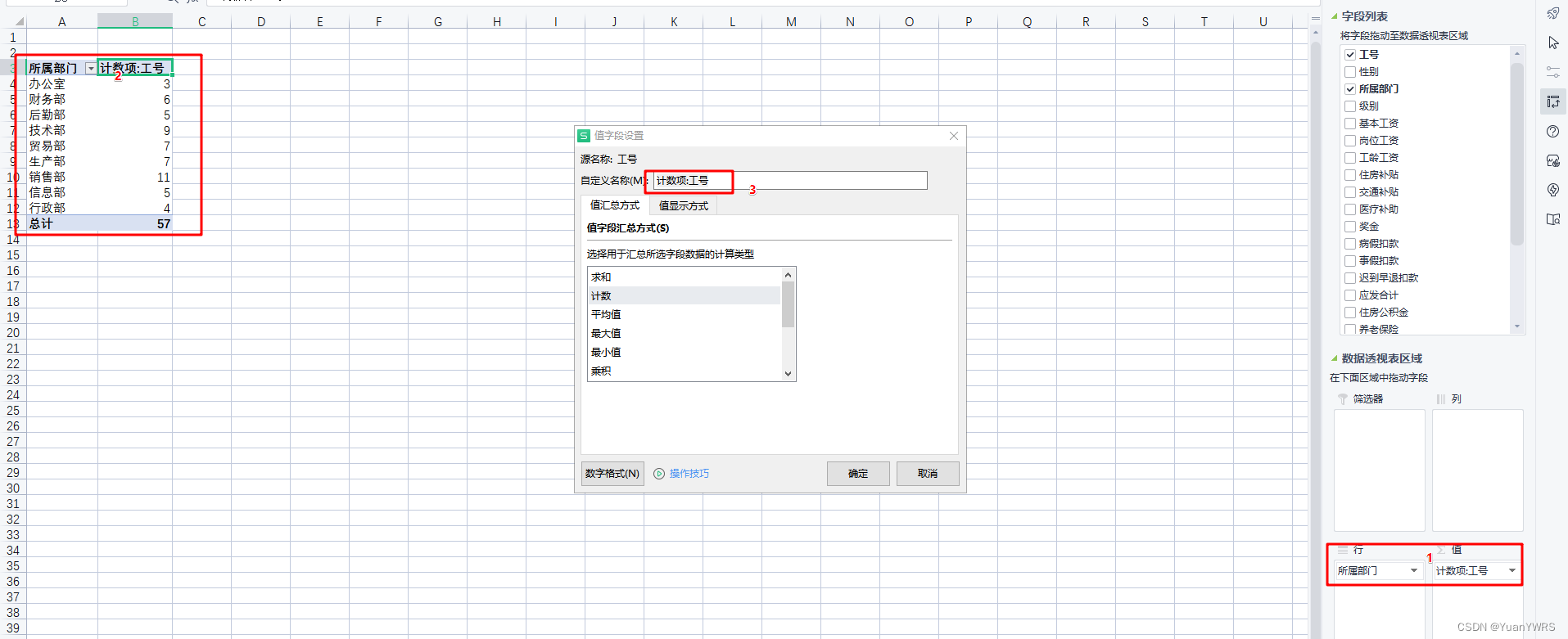Check the 级别 field checkbox
The width and height of the screenshot is (1568, 639).
tap(1350, 106)
